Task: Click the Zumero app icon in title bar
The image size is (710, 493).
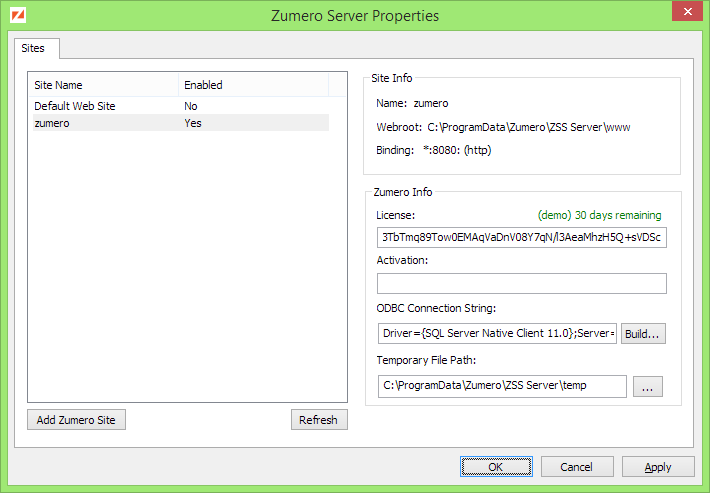Action: click(x=17, y=15)
